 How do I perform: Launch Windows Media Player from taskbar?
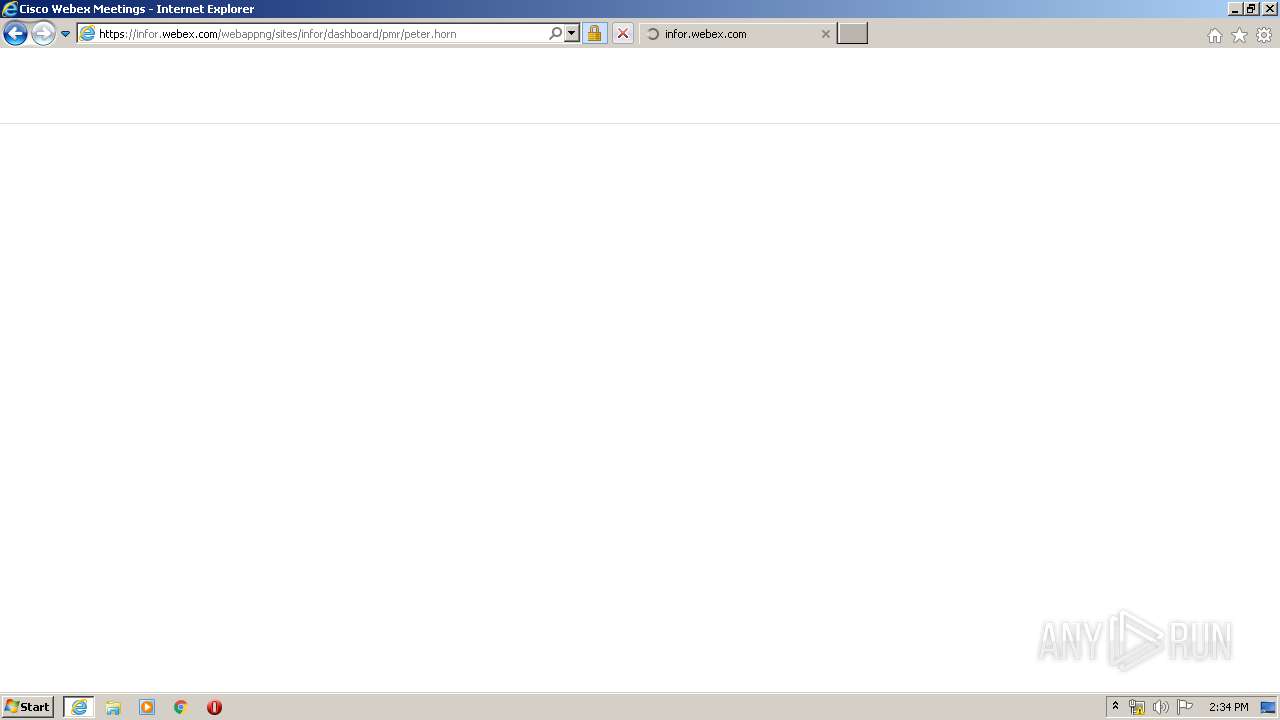click(x=147, y=707)
